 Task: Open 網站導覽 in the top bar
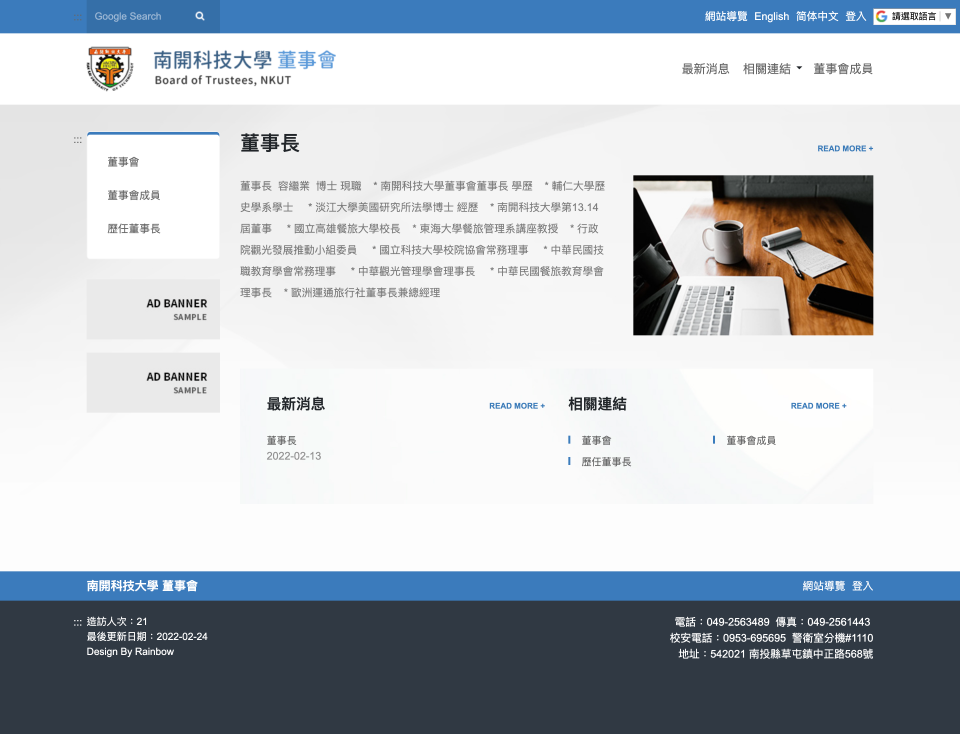pos(726,16)
